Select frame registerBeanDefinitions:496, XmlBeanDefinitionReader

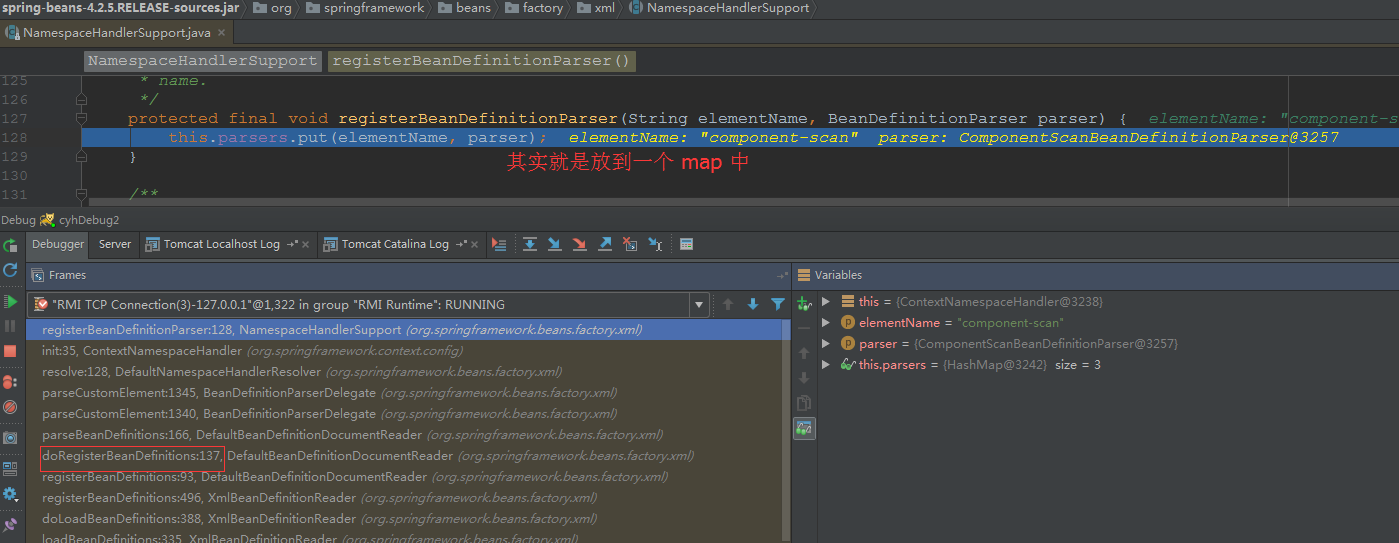408,498
